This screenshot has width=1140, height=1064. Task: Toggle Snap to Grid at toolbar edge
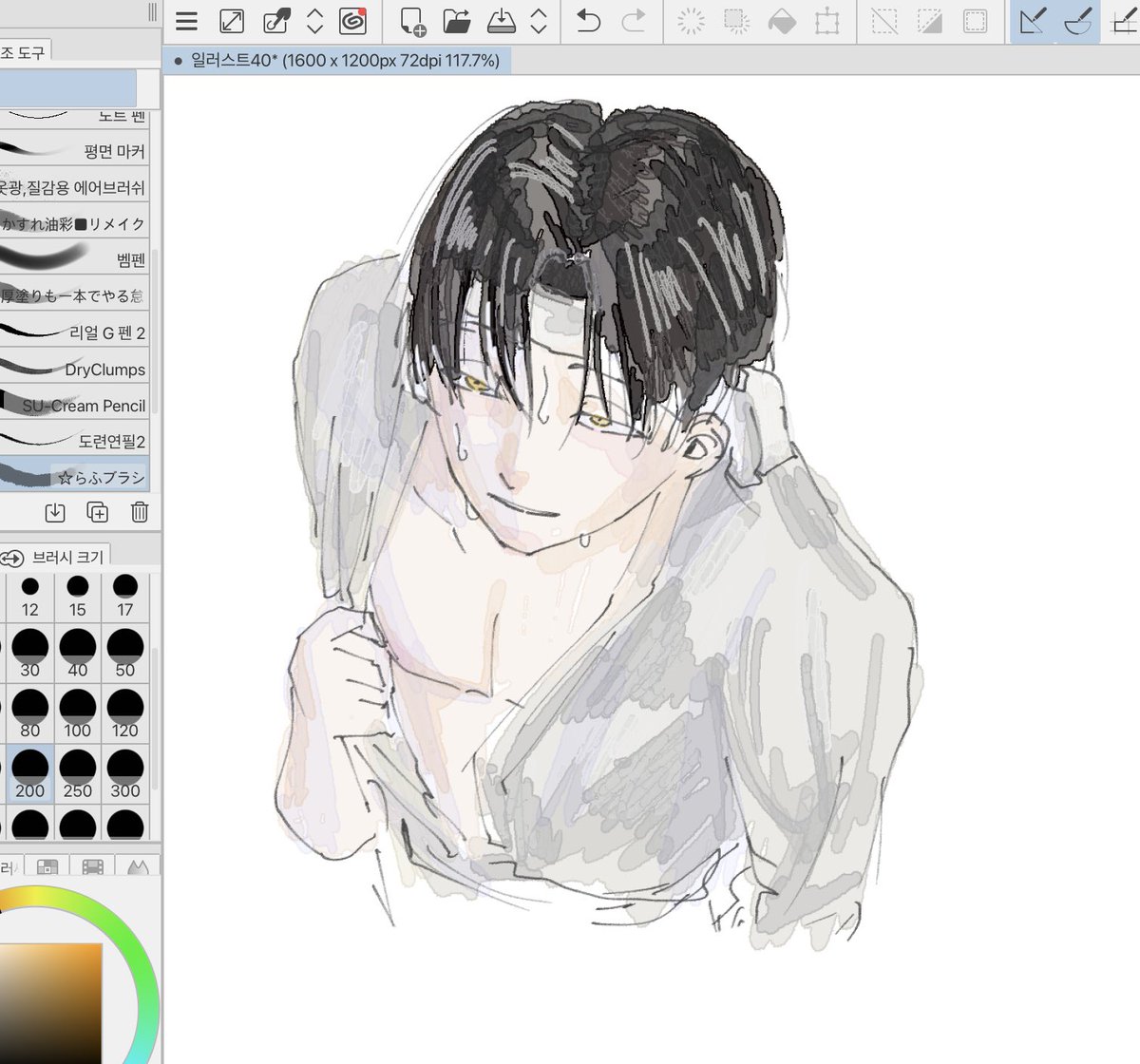click(1123, 21)
